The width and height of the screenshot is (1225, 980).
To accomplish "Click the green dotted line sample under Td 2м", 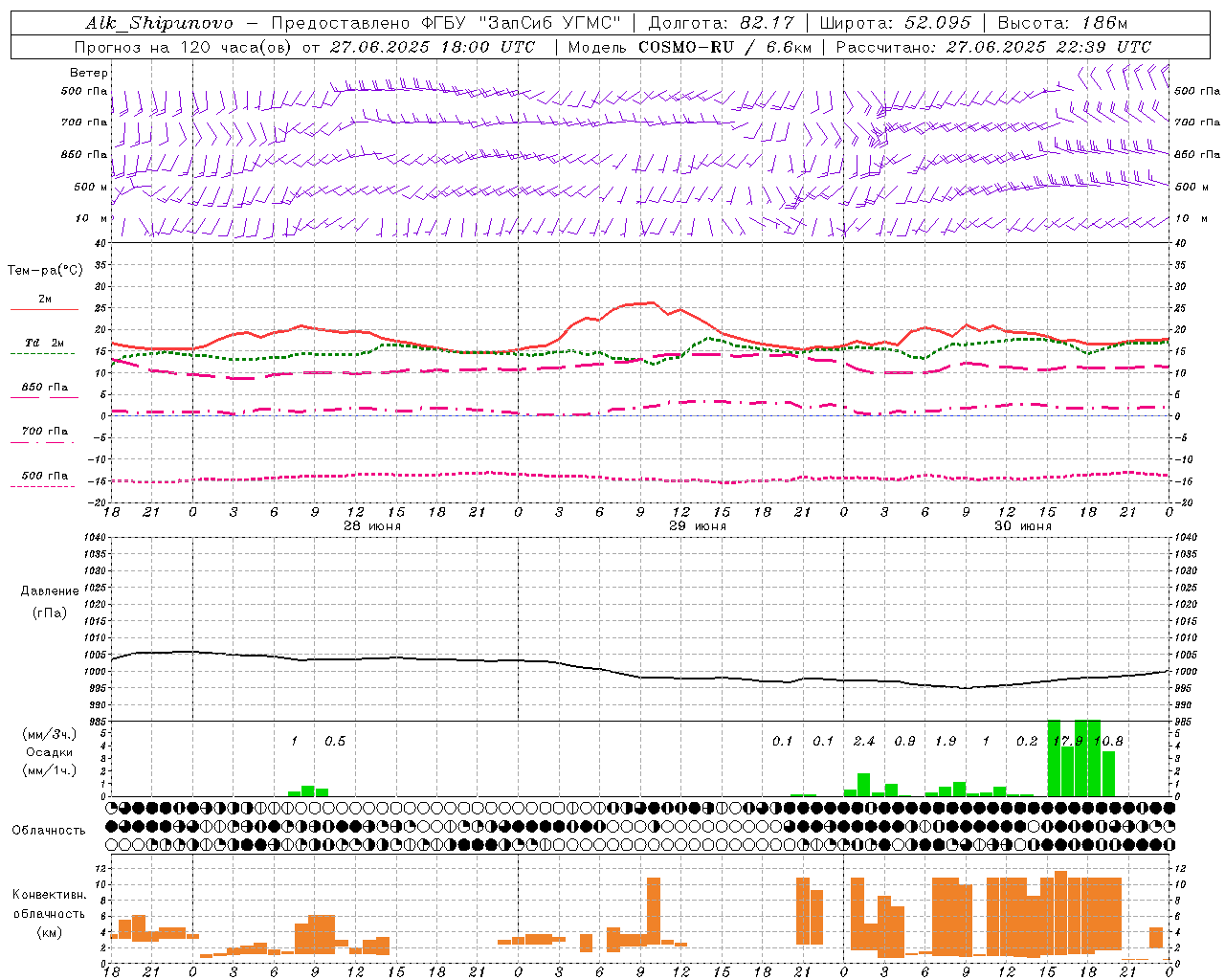I will [43, 353].
